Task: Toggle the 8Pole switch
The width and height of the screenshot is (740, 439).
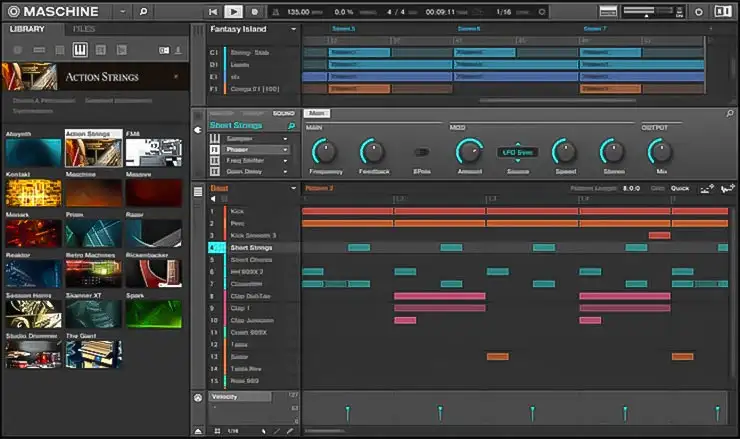Action: pos(421,152)
